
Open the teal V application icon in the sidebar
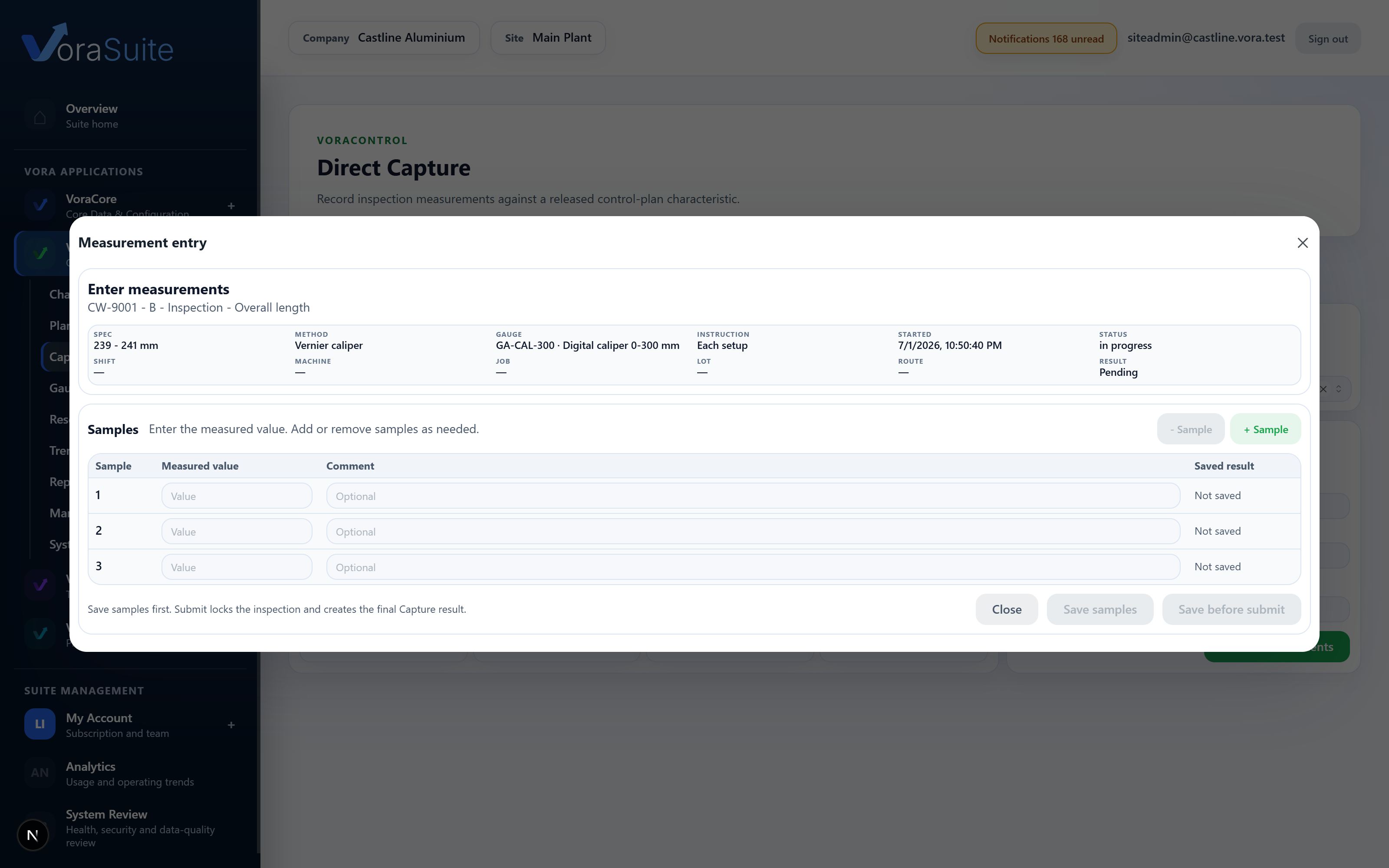point(39,634)
